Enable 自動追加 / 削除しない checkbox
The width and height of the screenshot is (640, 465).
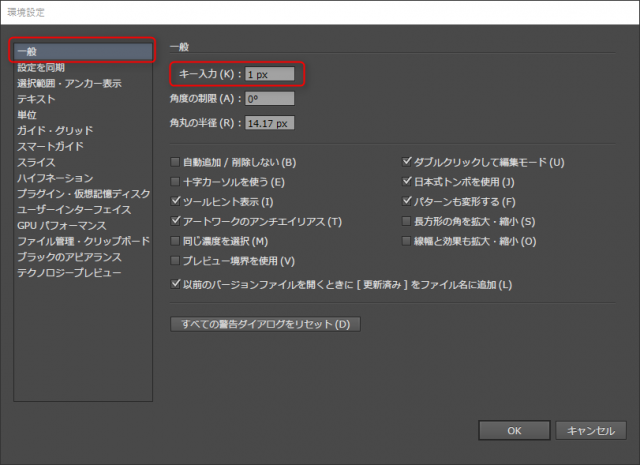pos(176,162)
